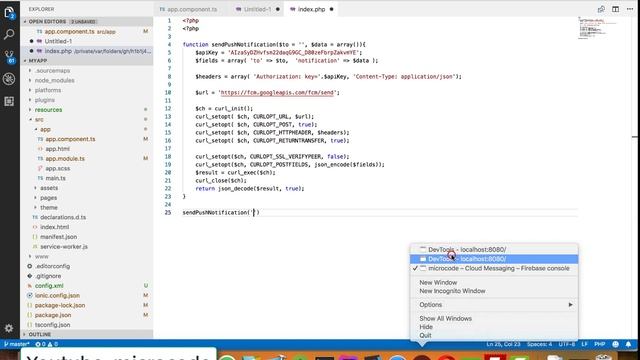Expand the Outline section

tap(87, 334)
